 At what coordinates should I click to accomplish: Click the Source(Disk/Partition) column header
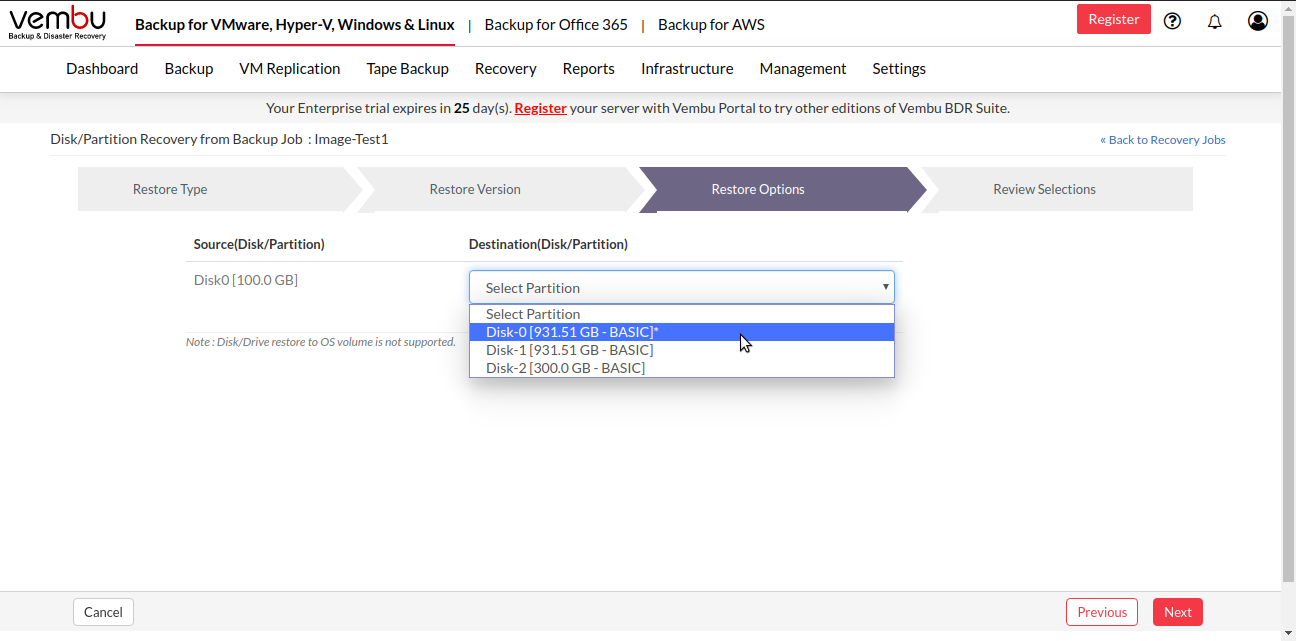(x=259, y=244)
